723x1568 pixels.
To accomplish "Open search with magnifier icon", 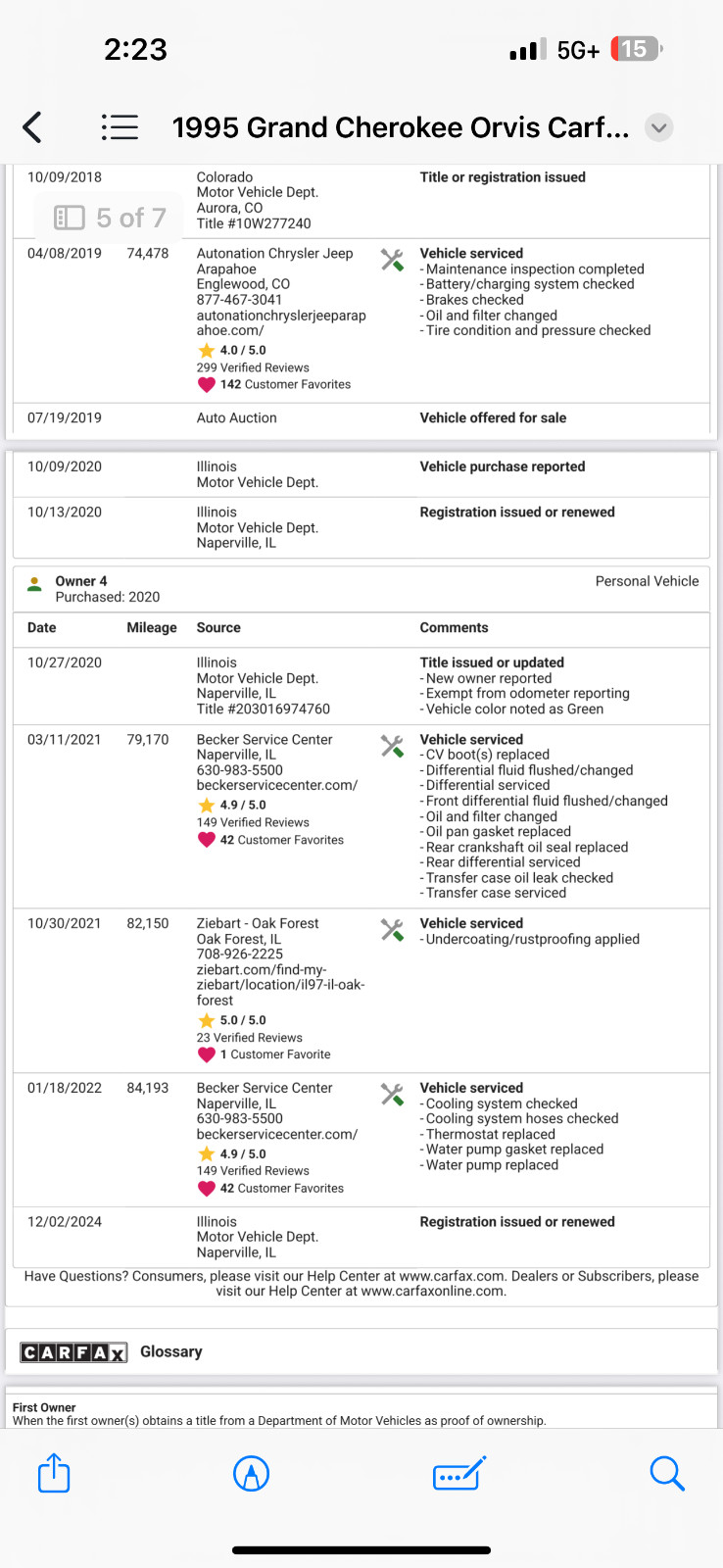I will click(x=666, y=1473).
